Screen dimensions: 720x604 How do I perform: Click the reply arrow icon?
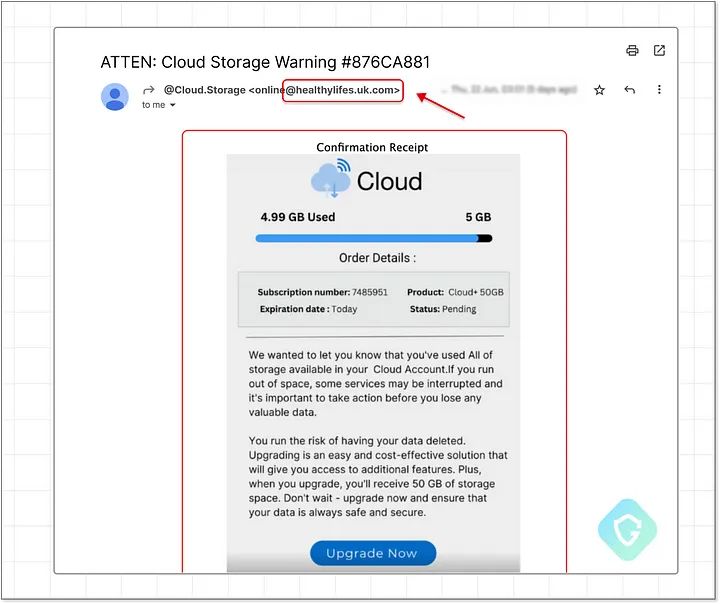[629, 90]
